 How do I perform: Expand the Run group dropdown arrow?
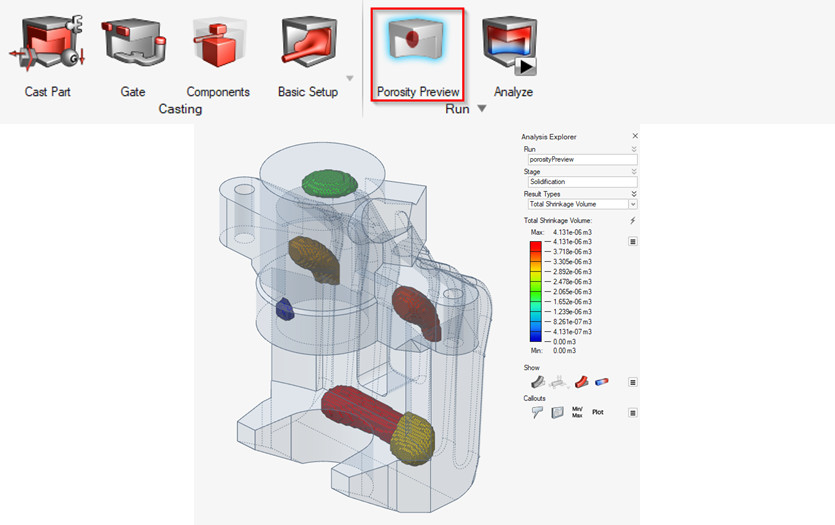coord(482,109)
